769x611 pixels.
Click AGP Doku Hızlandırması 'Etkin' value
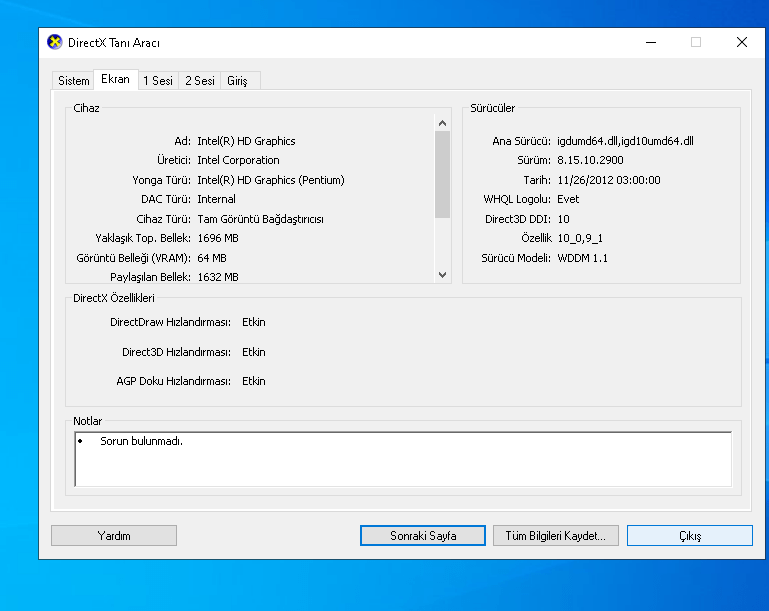tap(254, 381)
